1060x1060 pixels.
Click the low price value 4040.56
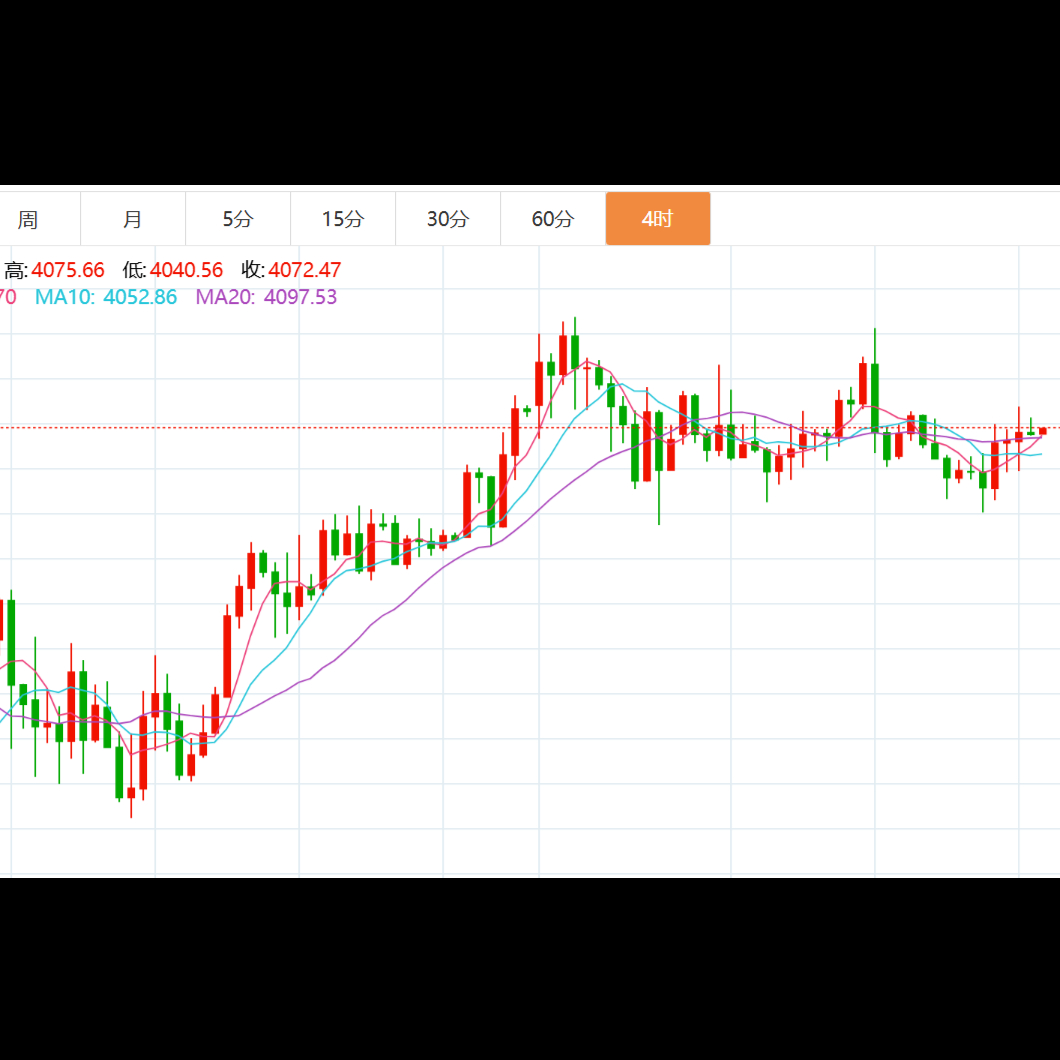point(186,270)
